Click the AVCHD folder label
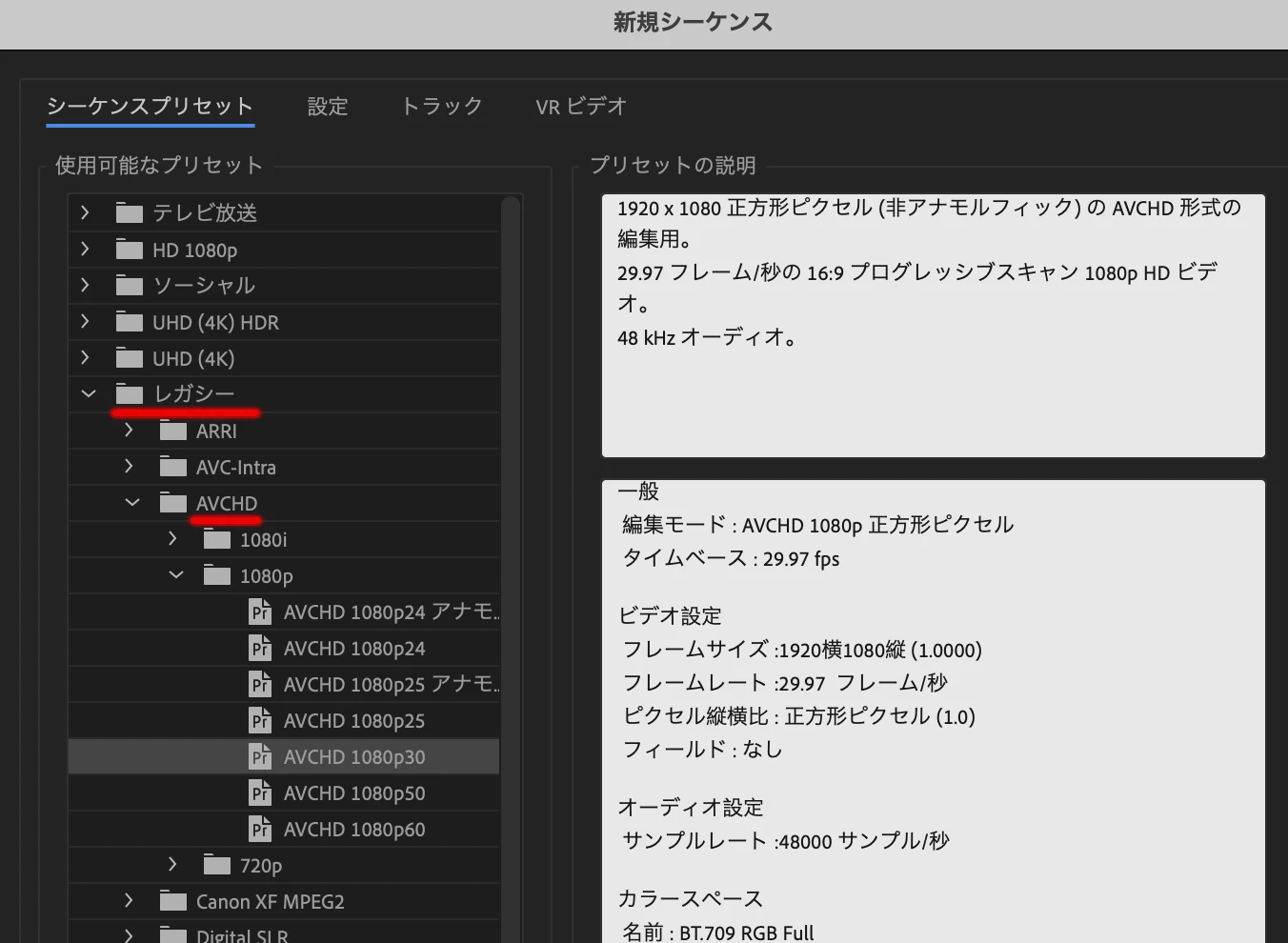The height and width of the screenshot is (943, 1288). 227,504
